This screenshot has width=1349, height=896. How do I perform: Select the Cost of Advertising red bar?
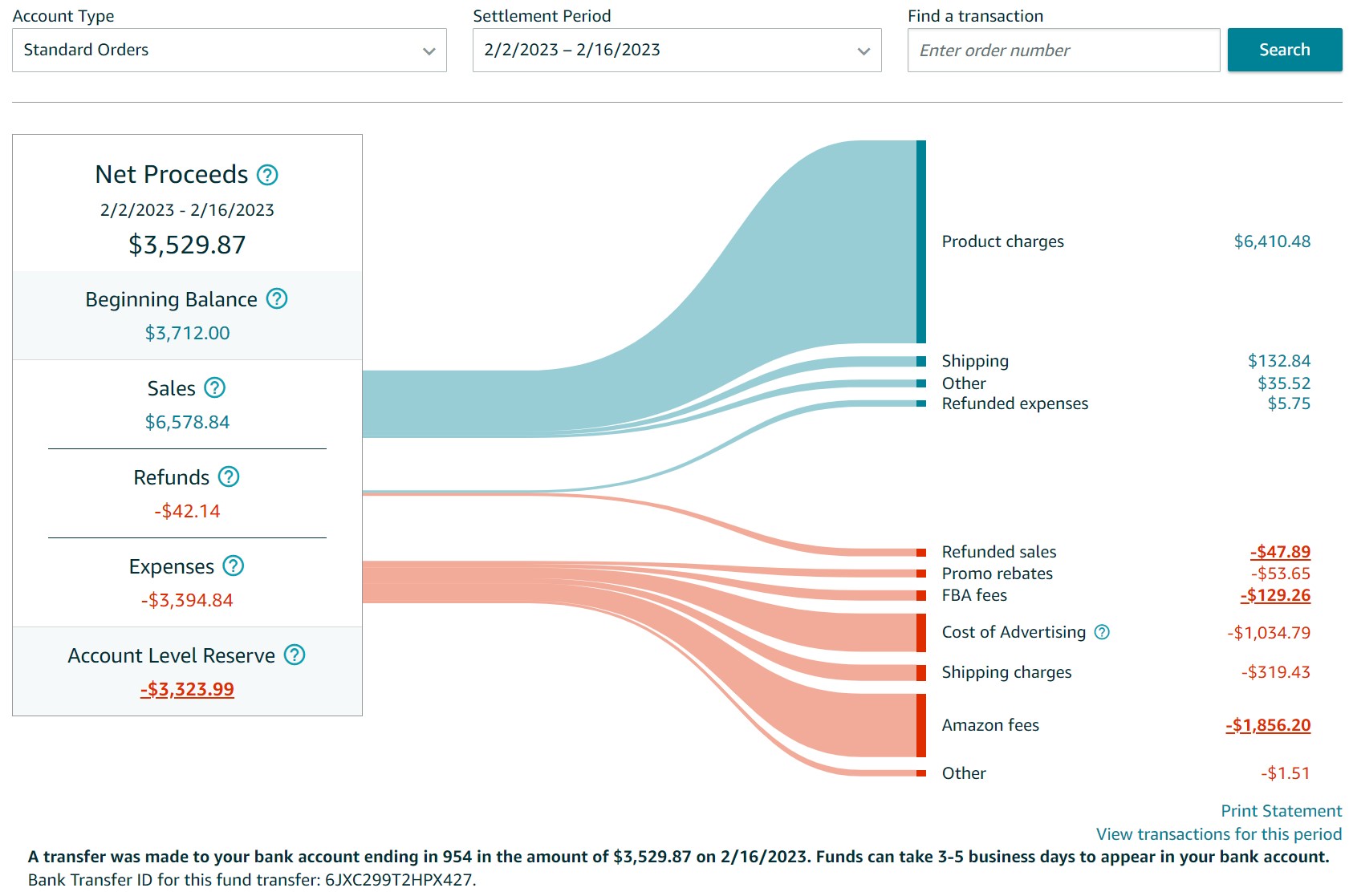(x=921, y=632)
